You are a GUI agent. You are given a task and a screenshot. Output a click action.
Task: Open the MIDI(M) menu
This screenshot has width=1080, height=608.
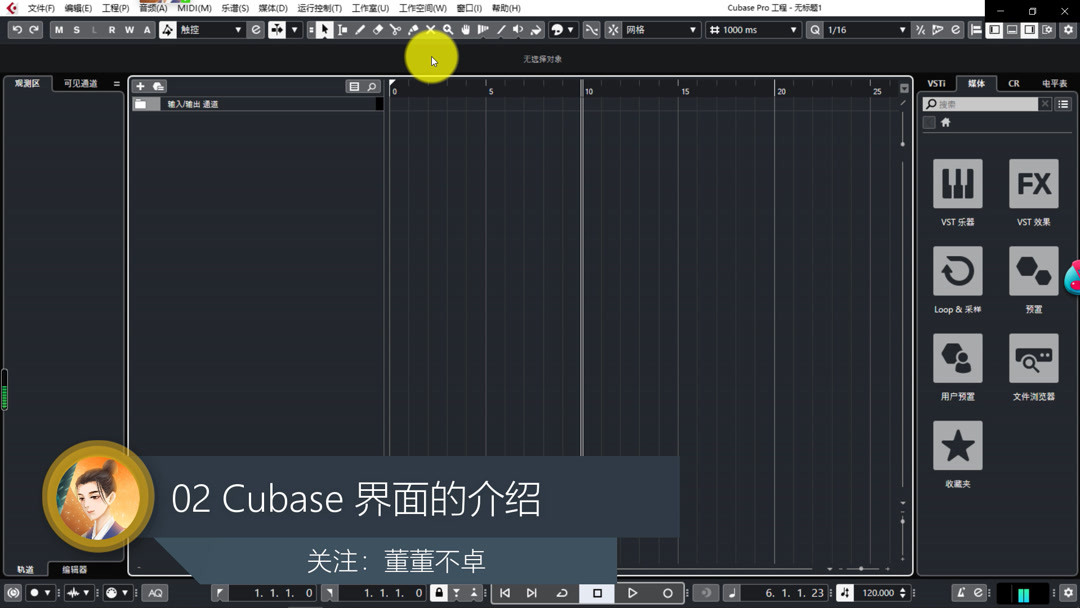(x=192, y=8)
